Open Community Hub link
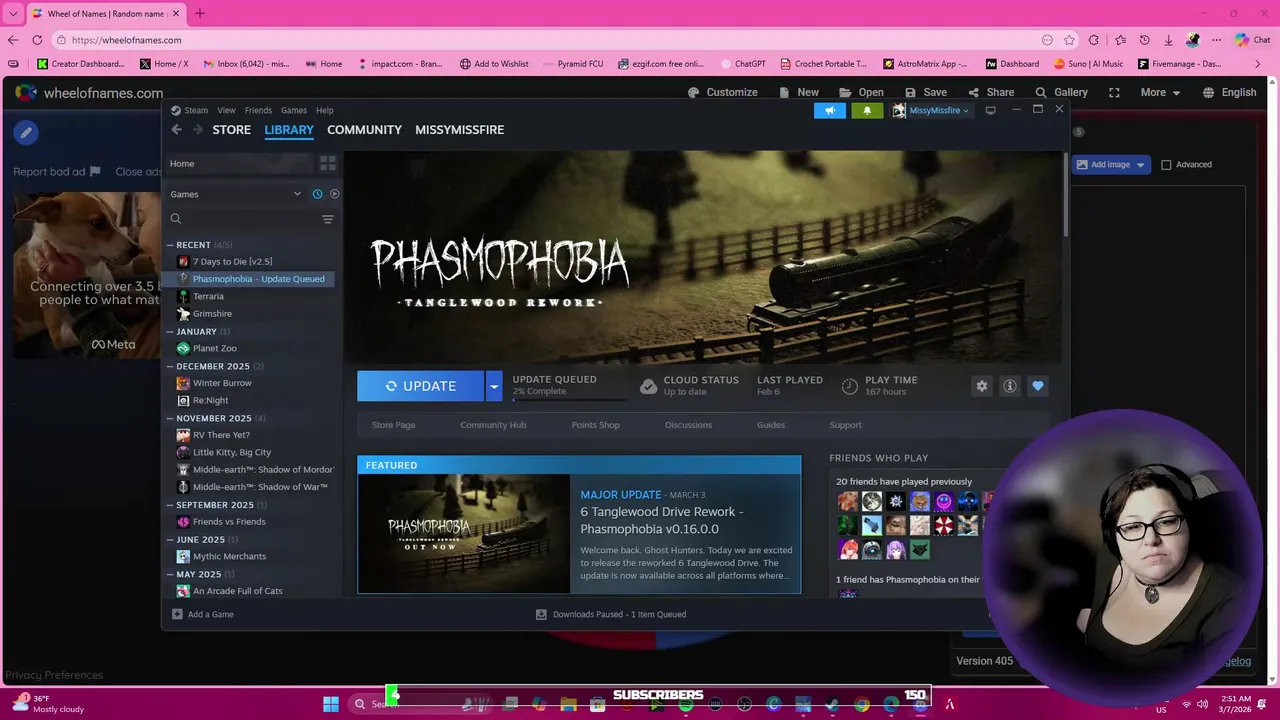1280x720 pixels. [x=493, y=425]
